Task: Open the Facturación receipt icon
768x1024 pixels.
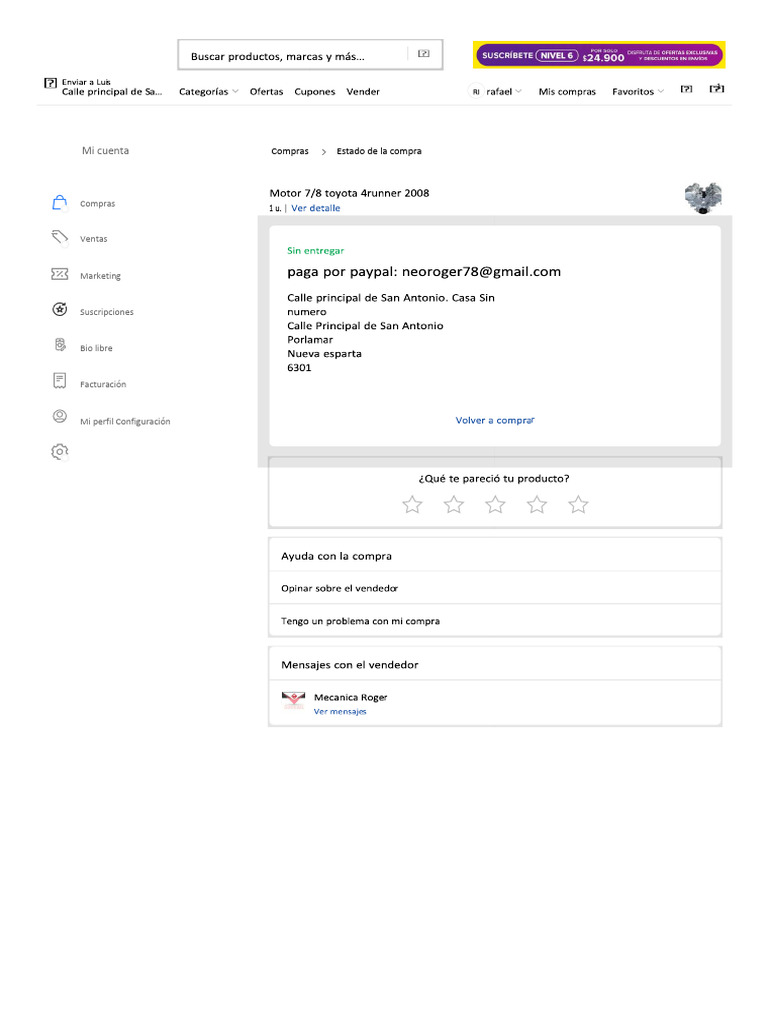Action: tap(59, 381)
